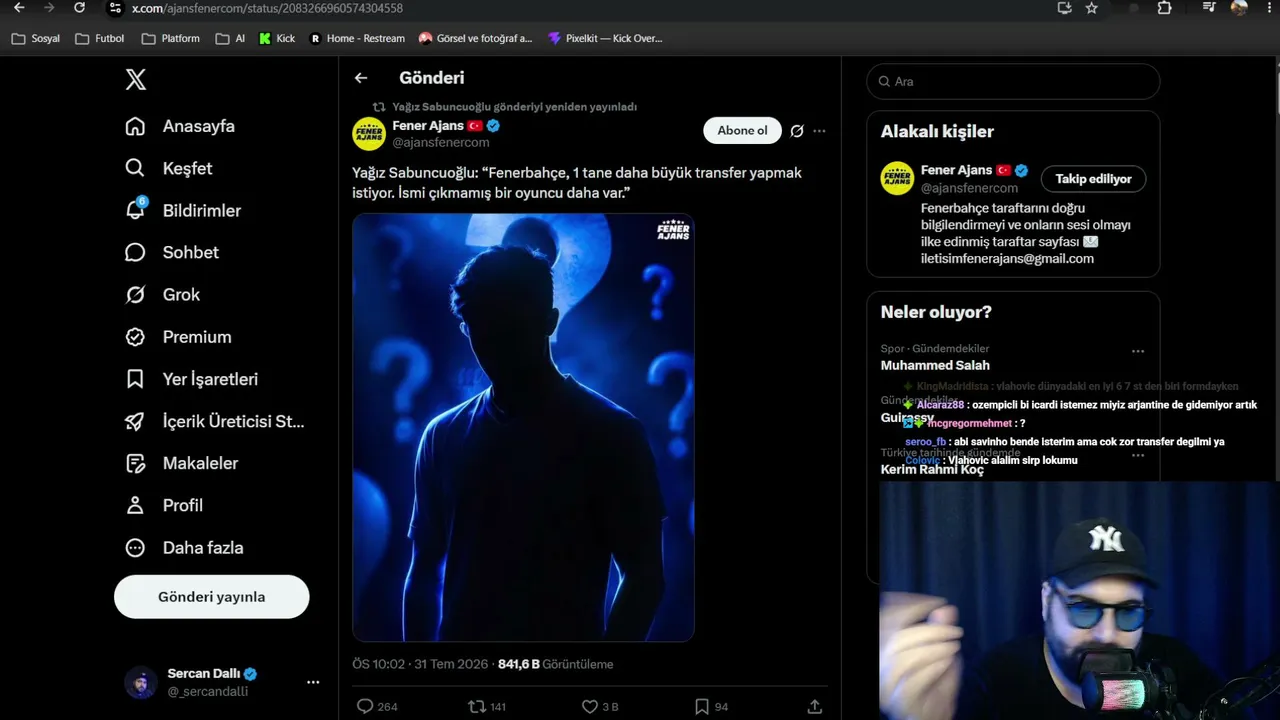Open Makaleler in the sidebar
This screenshot has width=1280, height=720.
tap(181, 463)
